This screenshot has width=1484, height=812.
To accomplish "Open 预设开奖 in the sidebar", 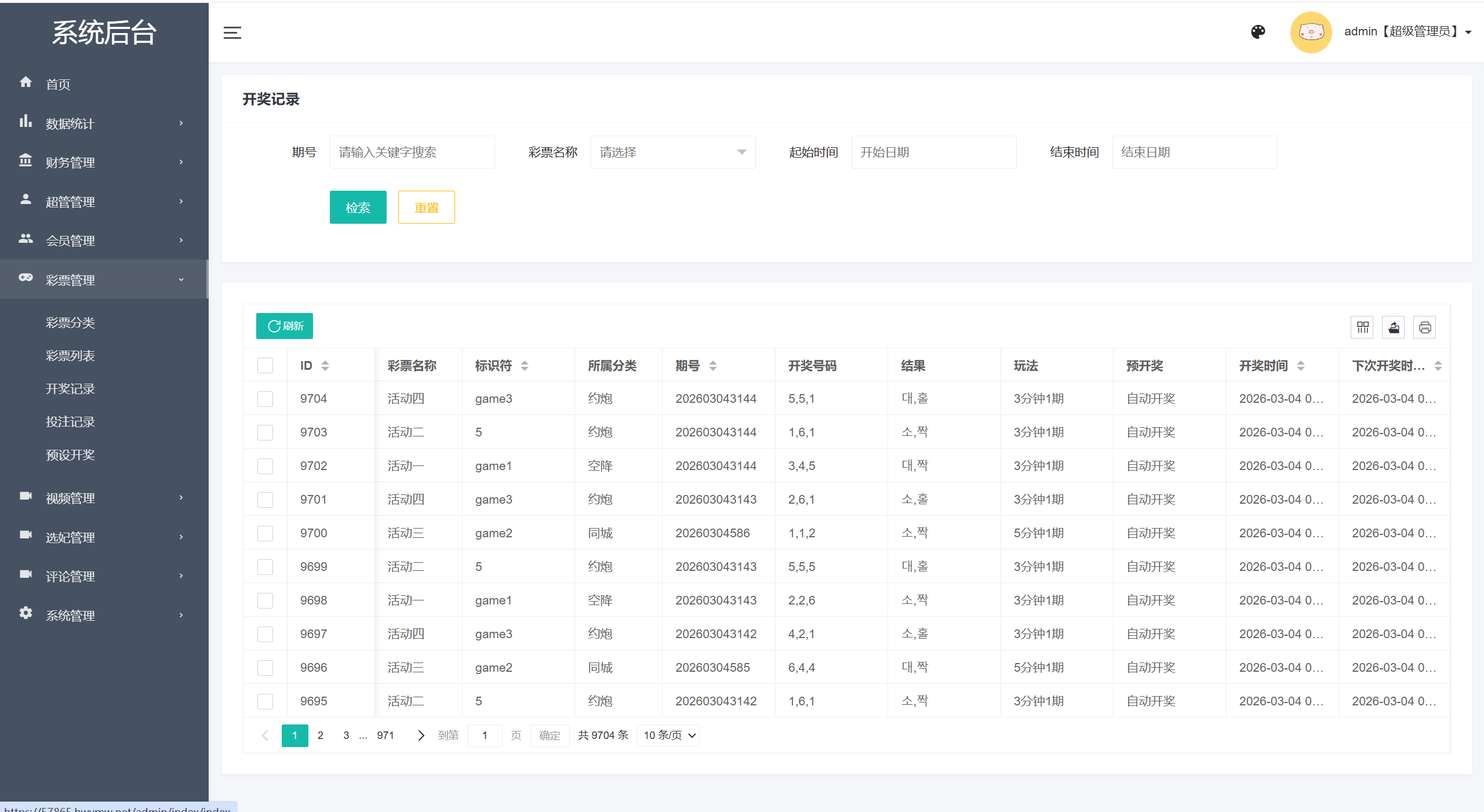I will (x=70, y=455).
